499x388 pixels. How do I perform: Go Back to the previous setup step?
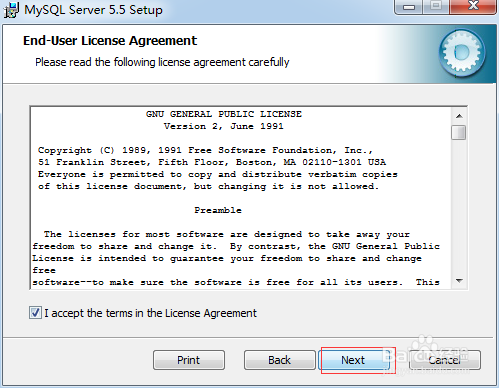[280, 360]
